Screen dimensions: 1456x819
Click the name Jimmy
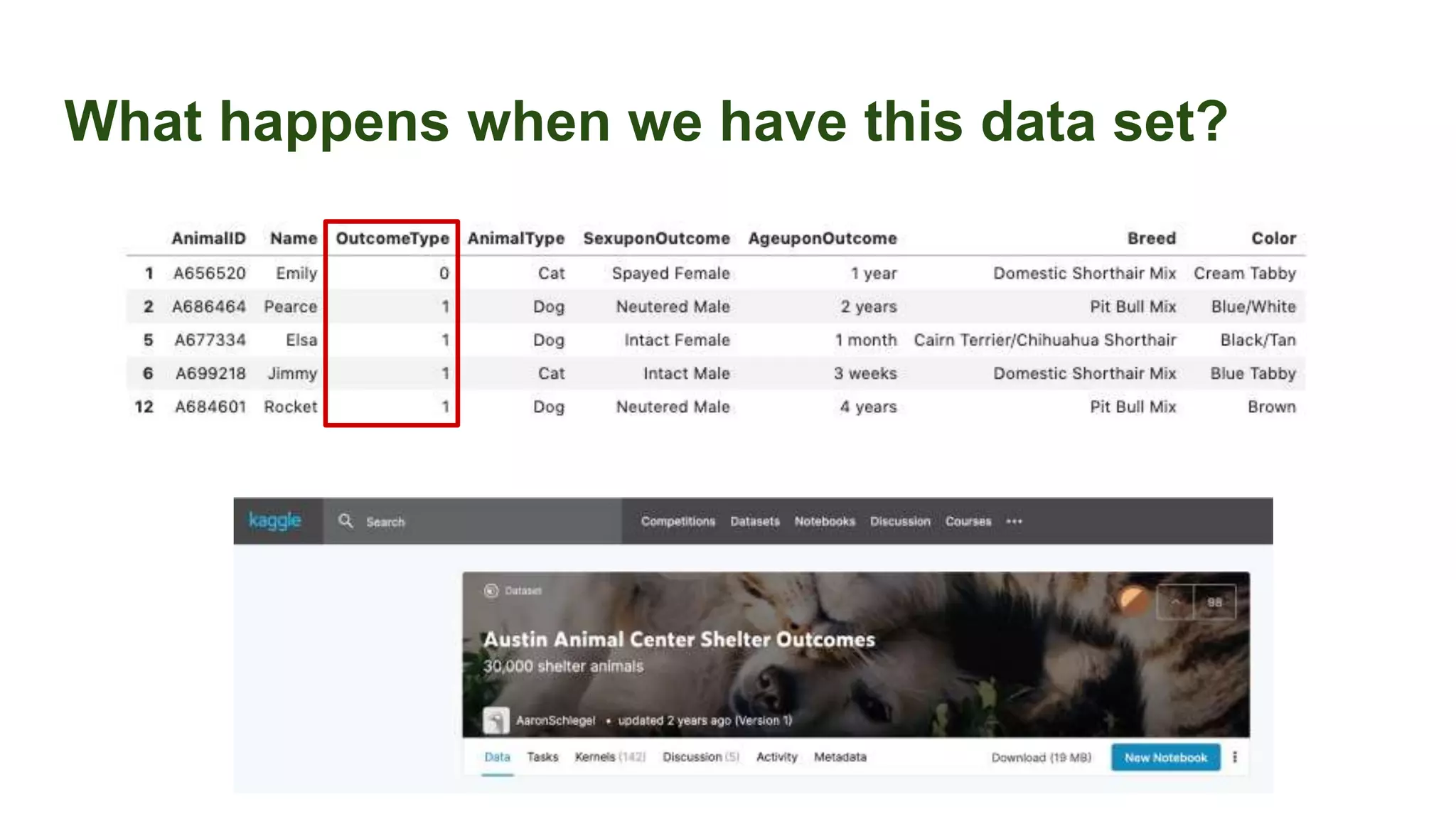point(292,374)
